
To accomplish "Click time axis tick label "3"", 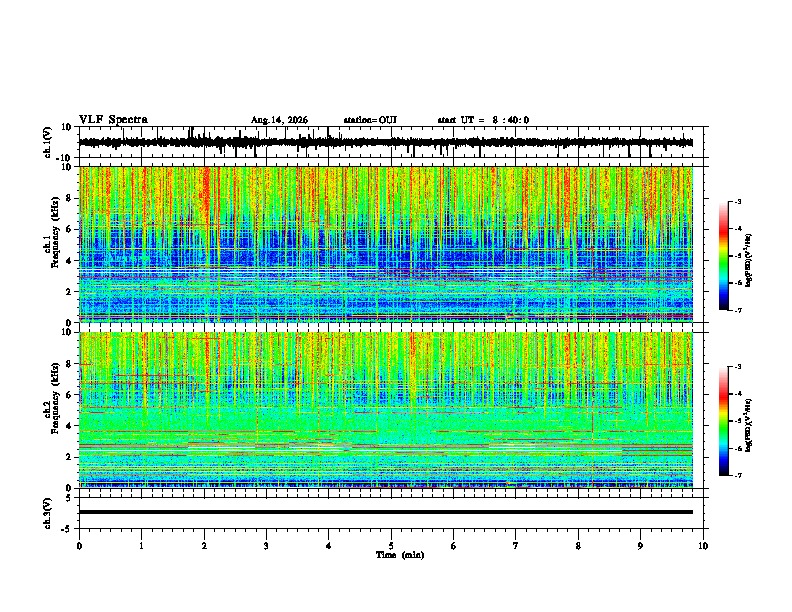I will (x=266, y=546).
